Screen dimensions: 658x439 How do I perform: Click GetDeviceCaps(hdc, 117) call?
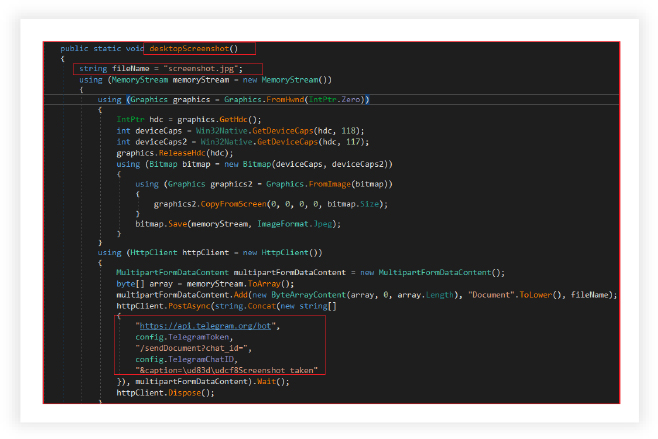310,142
